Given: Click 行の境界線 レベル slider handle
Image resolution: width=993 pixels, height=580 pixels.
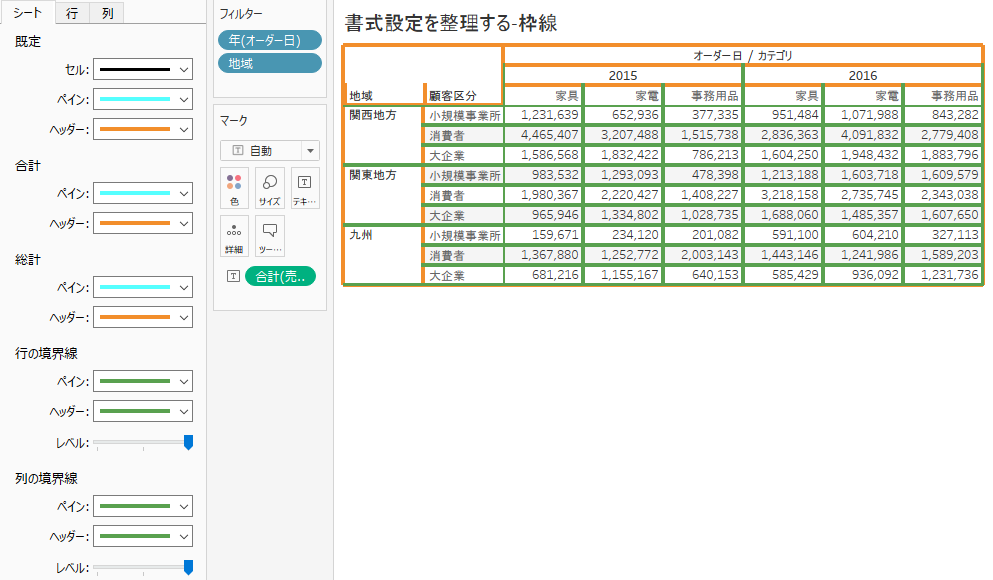Looking at the screenshot, I should point(188,442).
